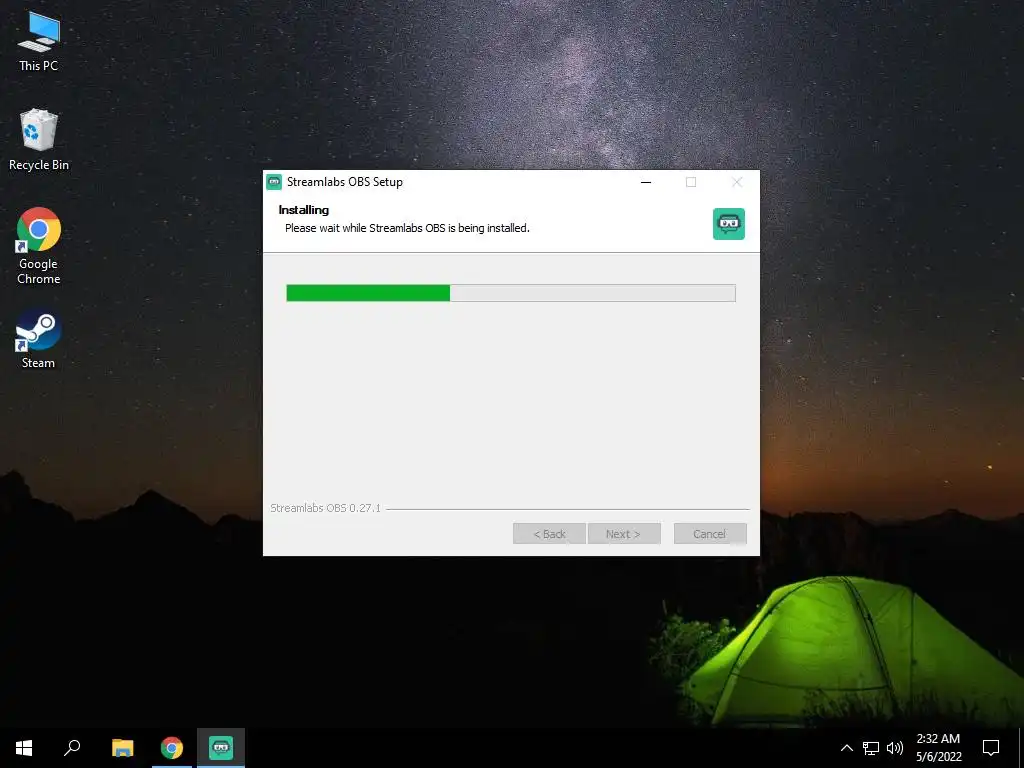Viewport: 1024px width, 768px height.
Task: Open This PC desktop icon
Action: [x=39, y=40]
